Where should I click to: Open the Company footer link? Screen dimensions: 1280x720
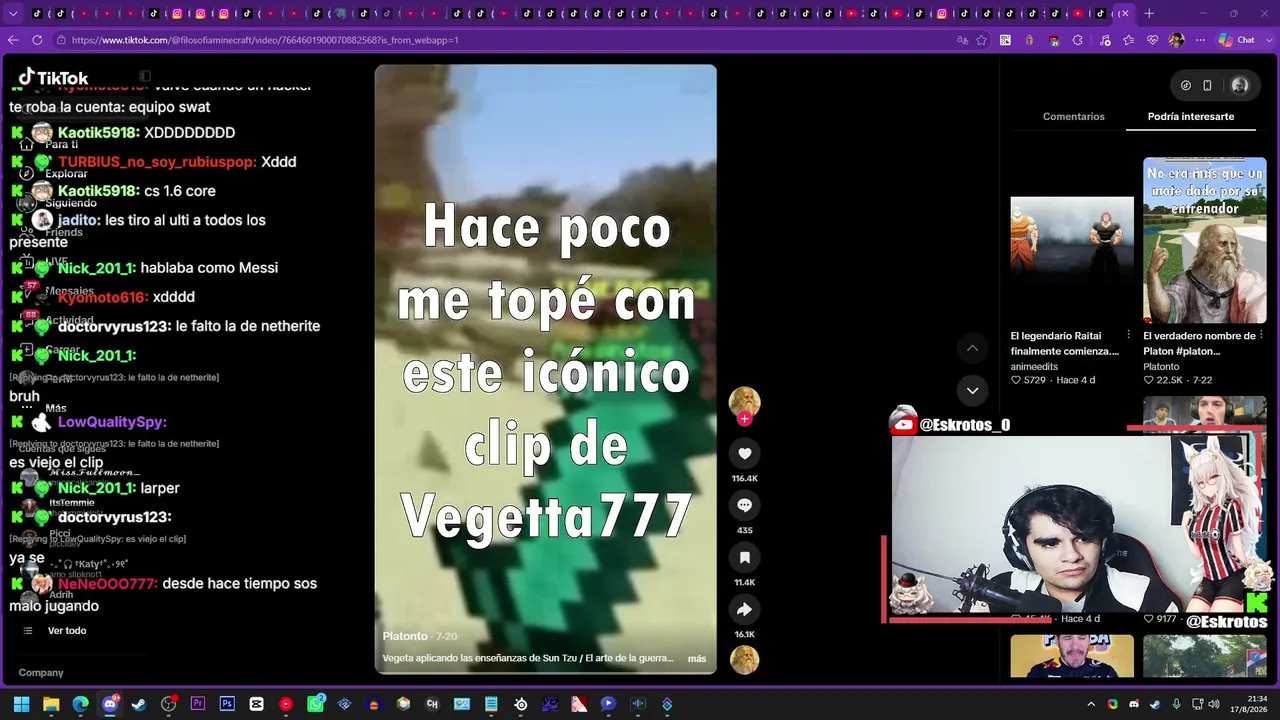(41, 673)
